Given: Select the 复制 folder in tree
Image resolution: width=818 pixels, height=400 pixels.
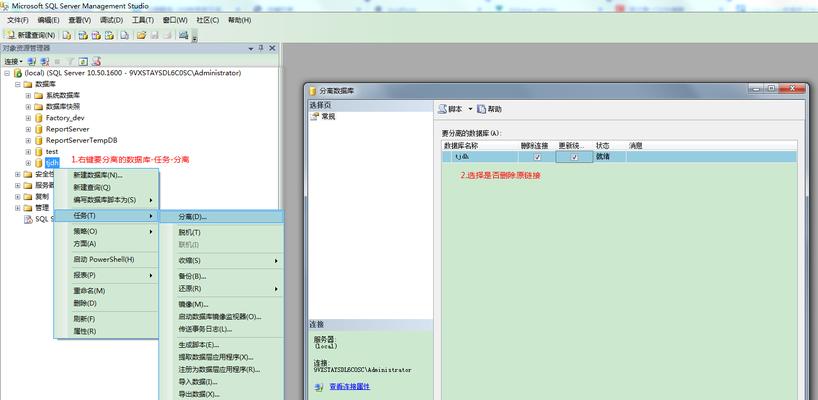Looking at the screenshot, I should click(42, 197).
